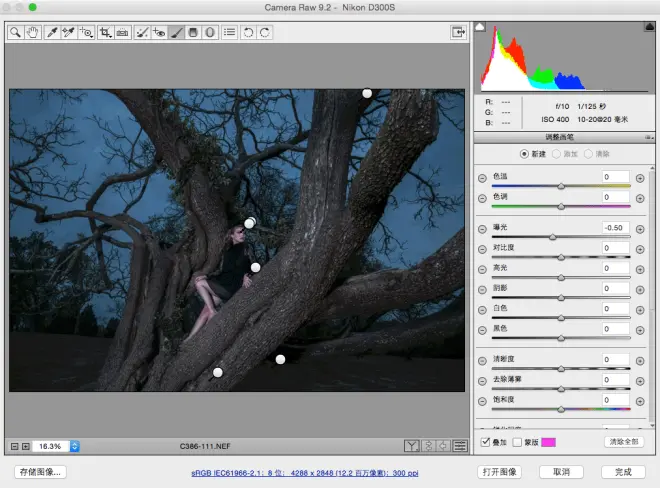Decrease 色温 with its minus button
This screenshot has width=660, height=488.
482,178
